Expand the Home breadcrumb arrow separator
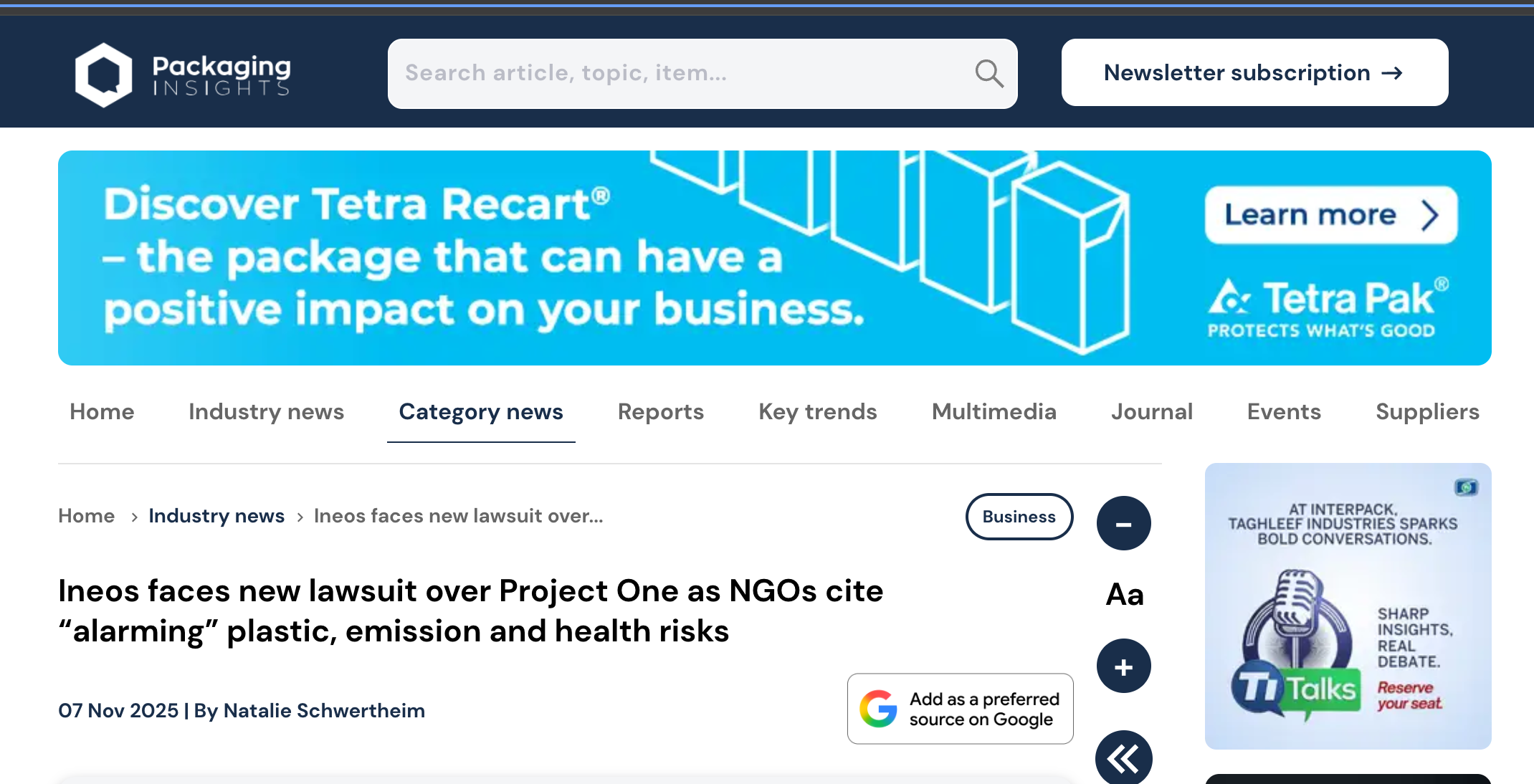The height and width of the screenshot is (784, 1534). point(135,517)
